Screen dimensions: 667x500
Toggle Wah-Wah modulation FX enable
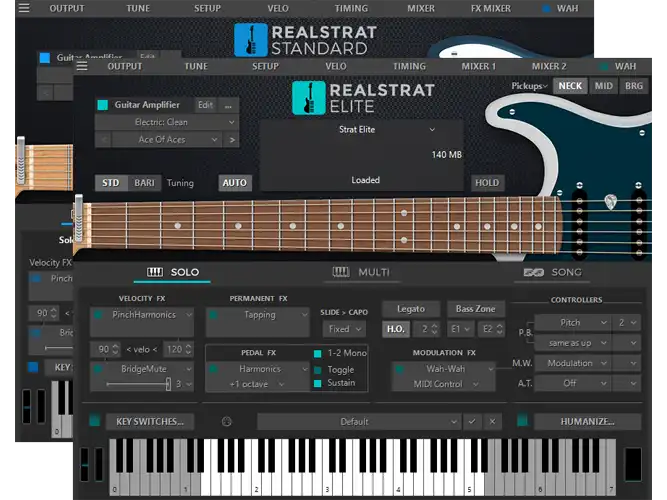coord(399,369)
